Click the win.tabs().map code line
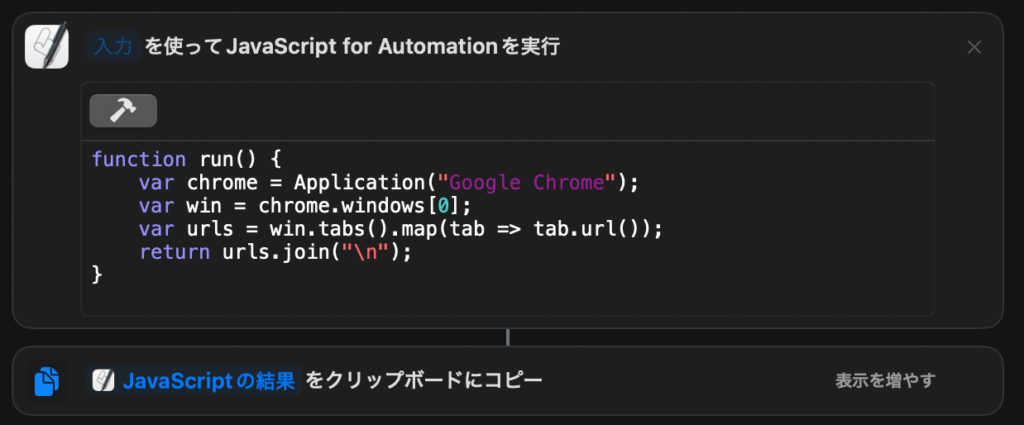Viewport: 1024px width, 425px height. pyautogui.click(x=400, y=229)
